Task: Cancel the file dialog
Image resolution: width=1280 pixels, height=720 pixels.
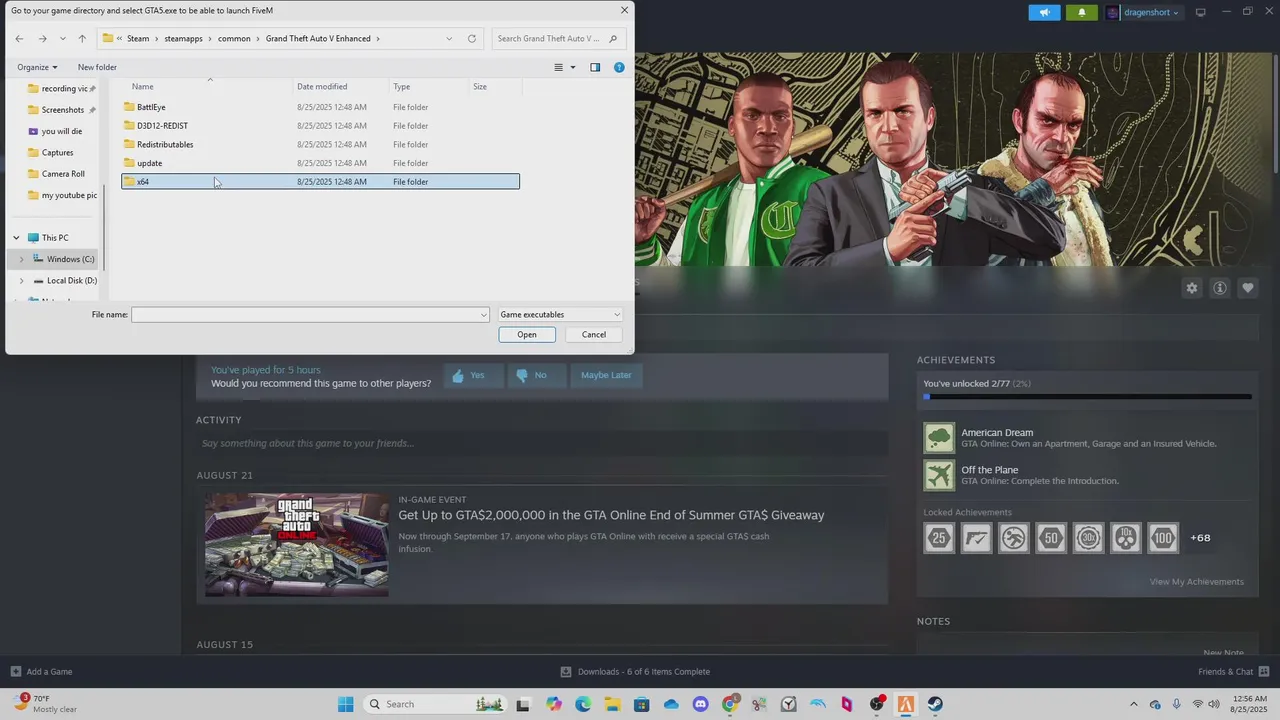Action: coord(594,335)
